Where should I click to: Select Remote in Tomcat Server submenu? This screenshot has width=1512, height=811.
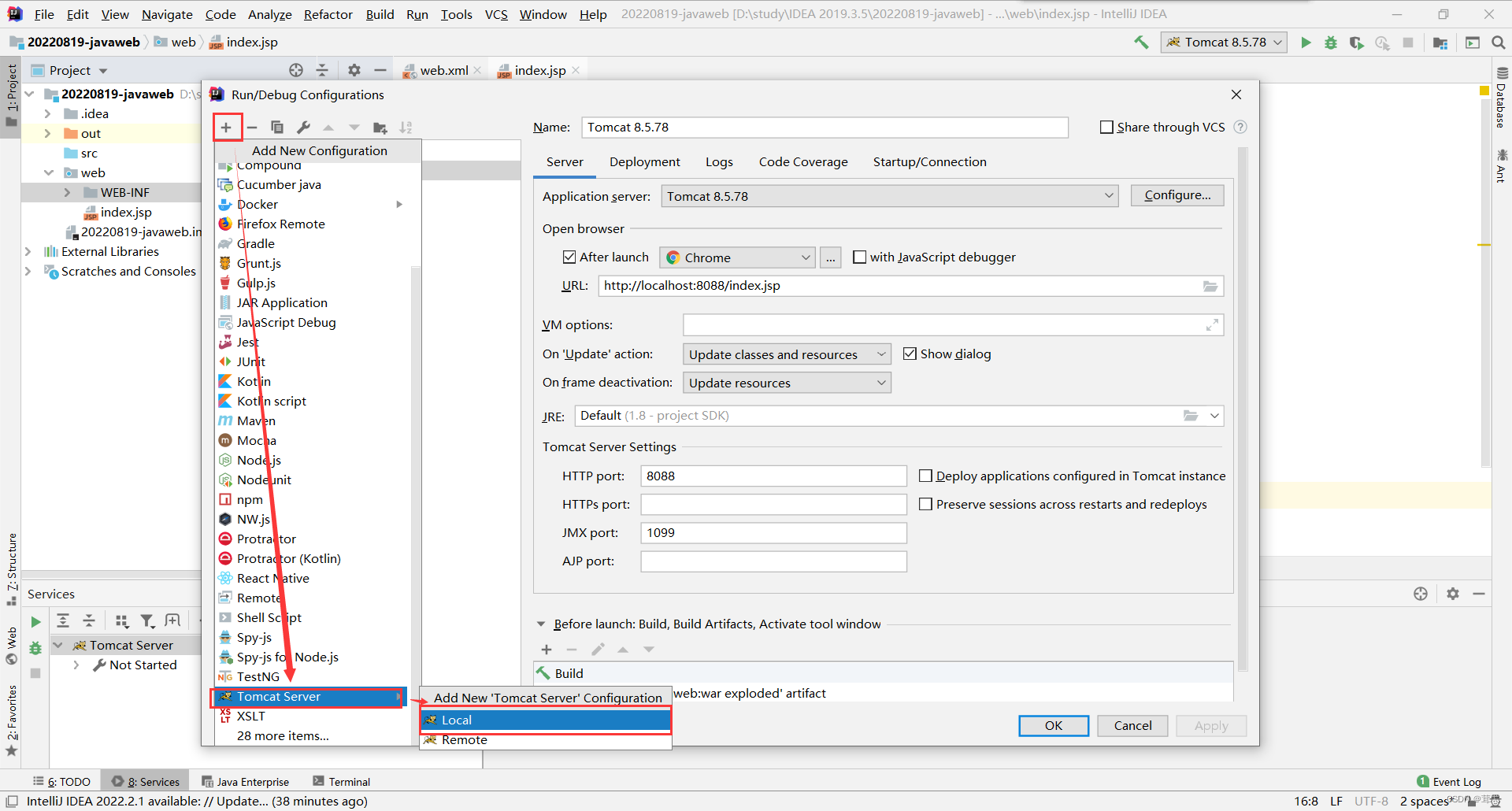pos(546,739)
